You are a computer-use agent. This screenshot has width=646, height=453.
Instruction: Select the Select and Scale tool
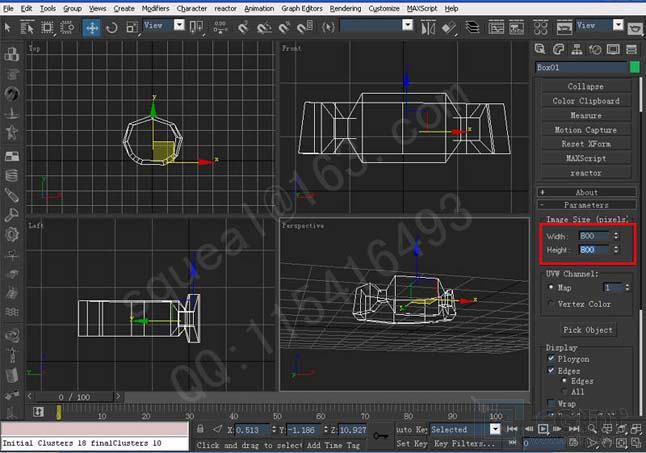(132, 28)
